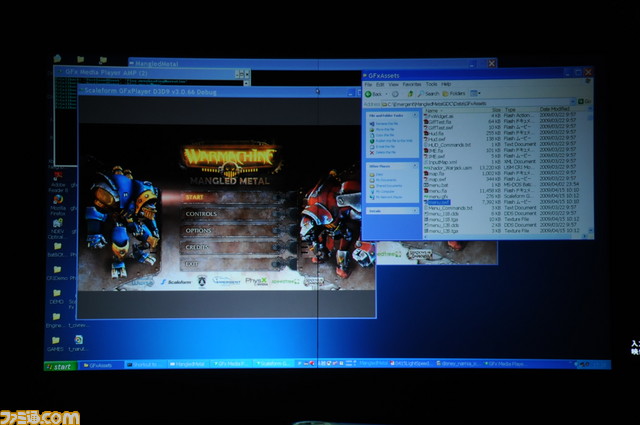Open DEMO folder on desktop
Viewport: 640px width, 425px height.
(57, 297)
